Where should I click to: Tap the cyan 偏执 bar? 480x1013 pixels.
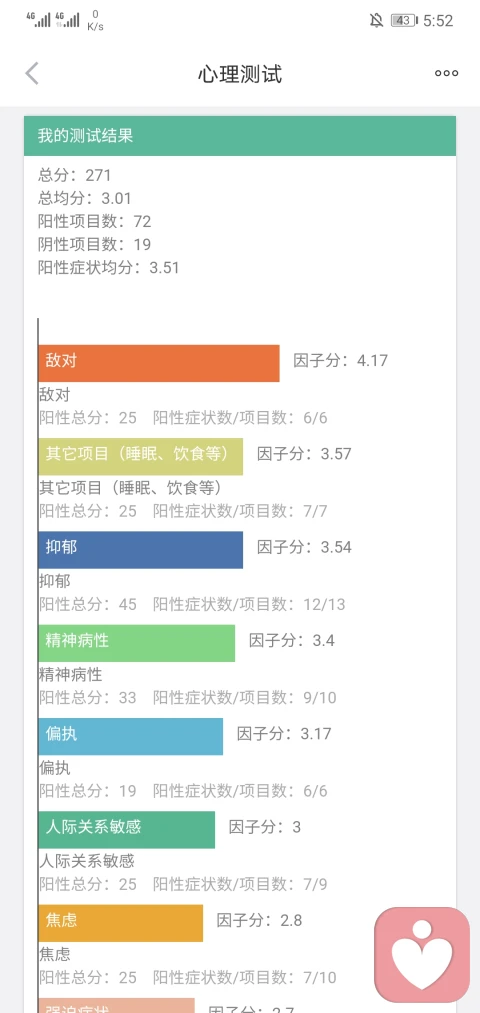[130, 736]
